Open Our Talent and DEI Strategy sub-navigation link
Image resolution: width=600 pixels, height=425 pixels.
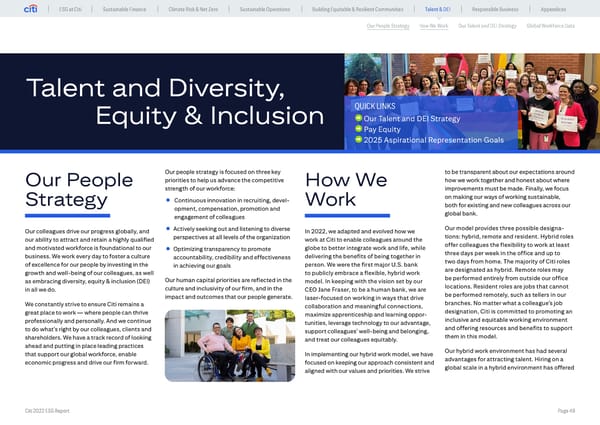coord(487,26)
